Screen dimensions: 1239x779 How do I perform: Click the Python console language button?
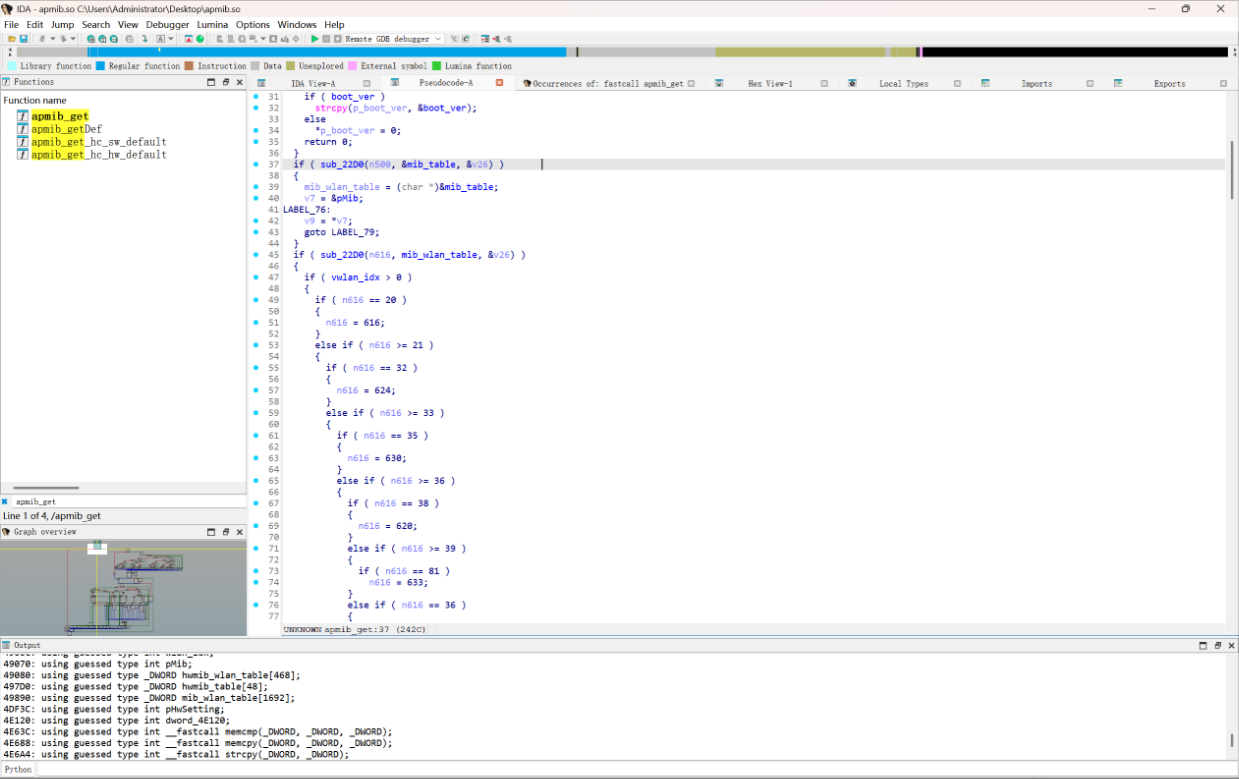click(19, 769)
